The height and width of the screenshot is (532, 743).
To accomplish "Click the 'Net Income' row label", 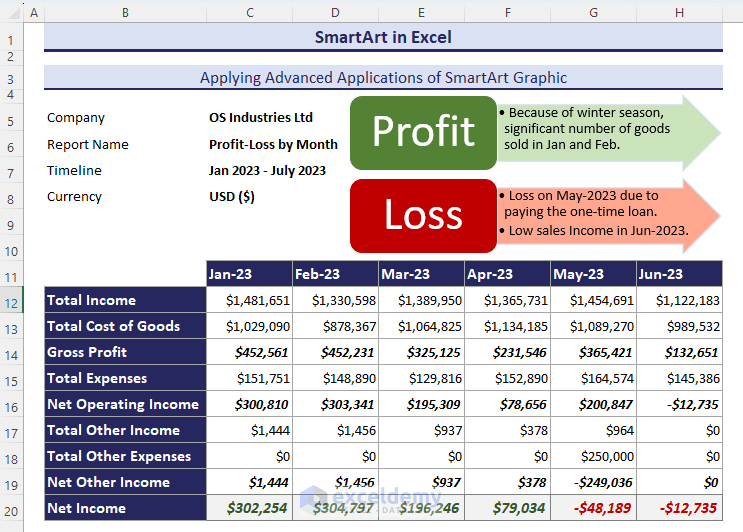I will [126, 508].
